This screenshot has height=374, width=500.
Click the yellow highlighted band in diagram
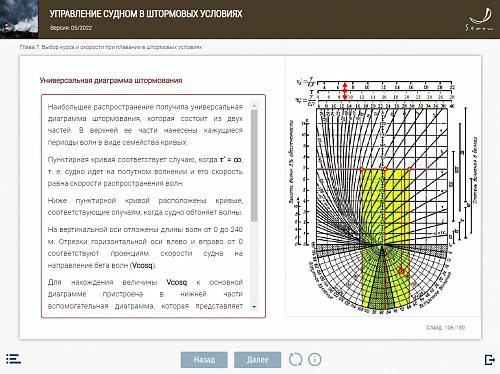(x=385, y=238)
